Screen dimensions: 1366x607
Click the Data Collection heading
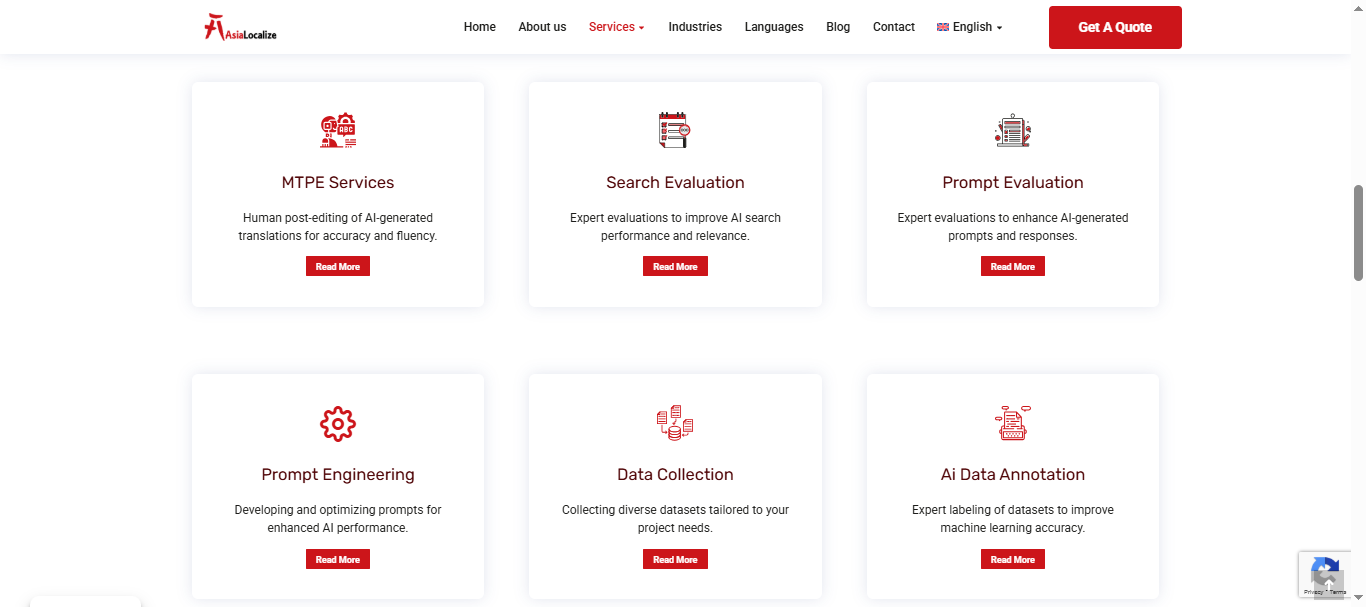click(675, 475)
